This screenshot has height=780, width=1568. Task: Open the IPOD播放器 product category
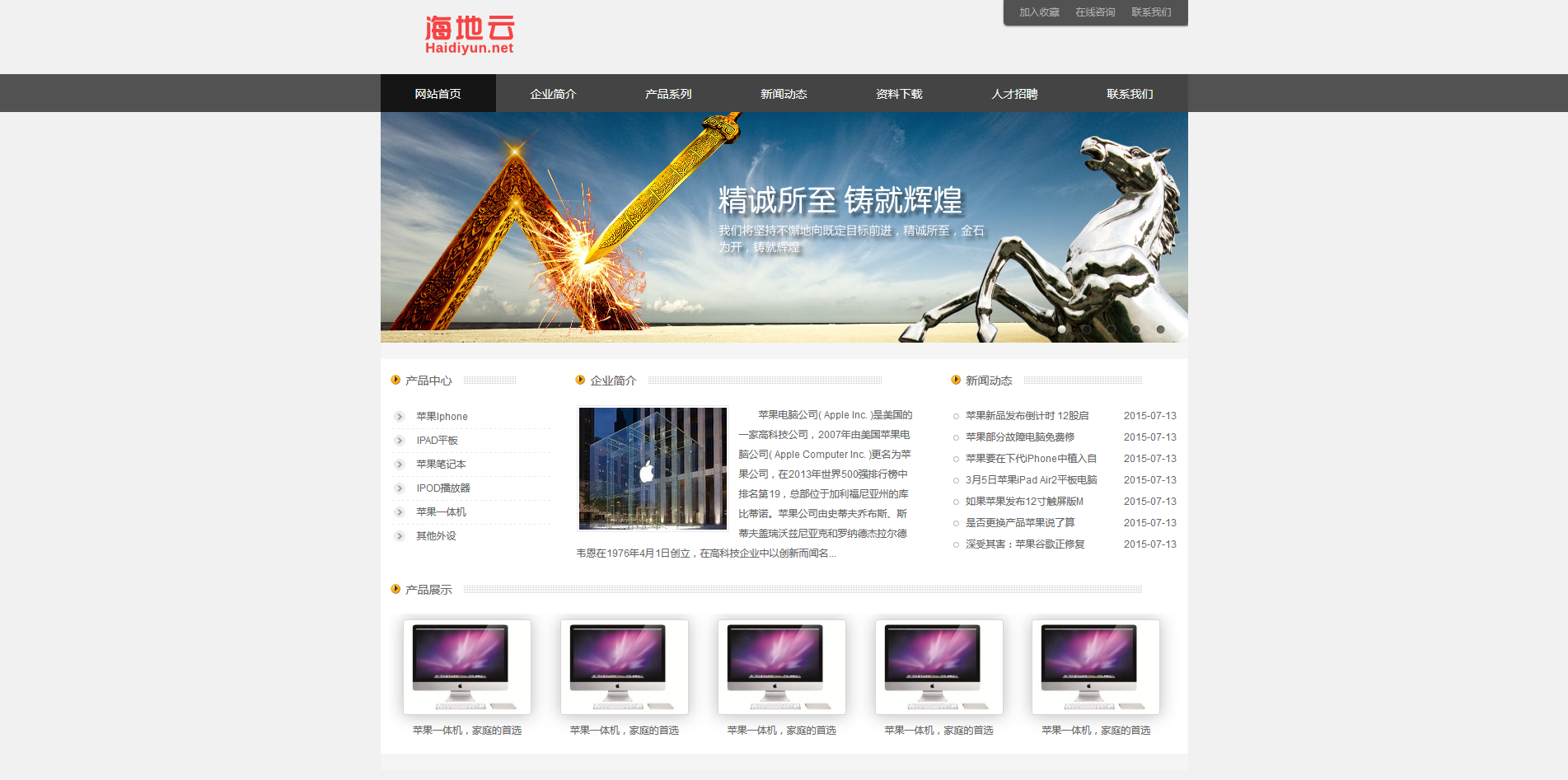pyautogui.click(x=443, y=488)
